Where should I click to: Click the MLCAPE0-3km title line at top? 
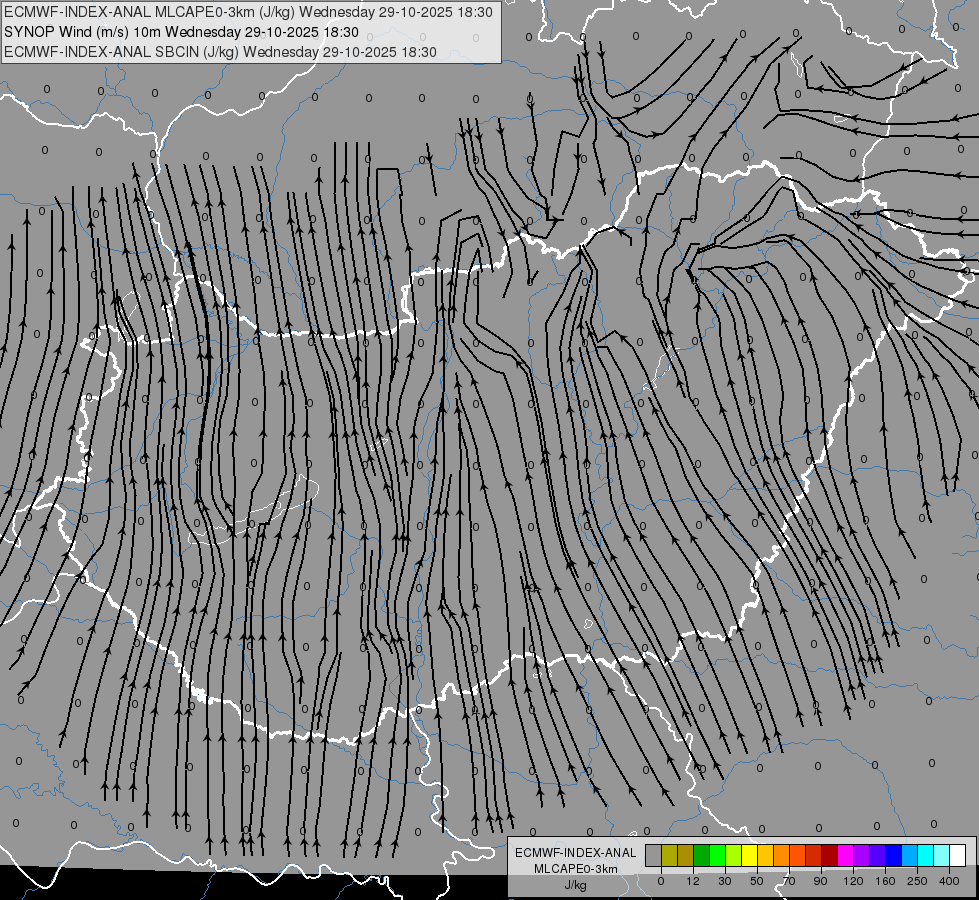click(248, 12)
